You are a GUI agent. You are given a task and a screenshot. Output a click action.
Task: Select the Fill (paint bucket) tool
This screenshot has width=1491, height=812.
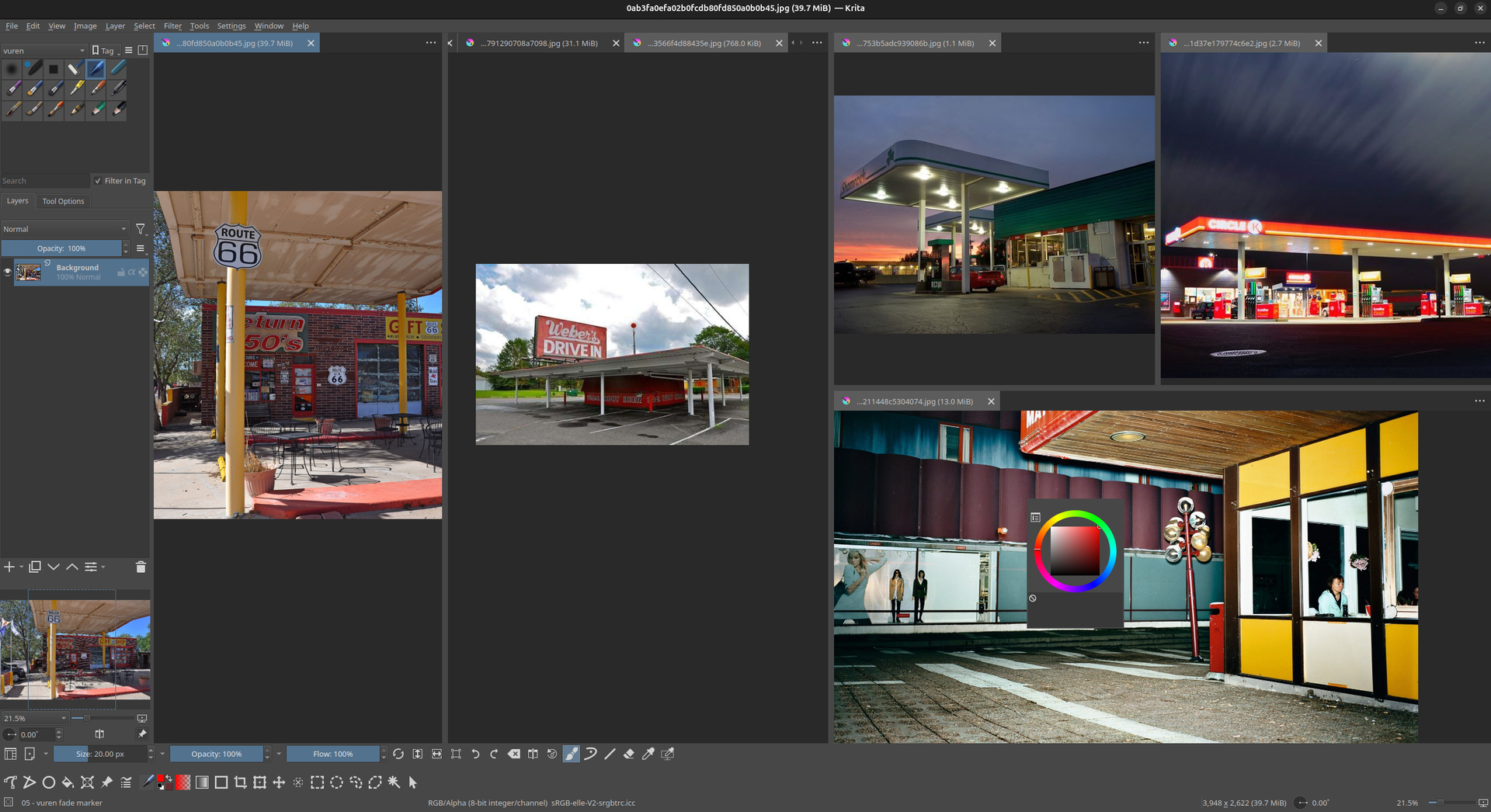point(68,783)
